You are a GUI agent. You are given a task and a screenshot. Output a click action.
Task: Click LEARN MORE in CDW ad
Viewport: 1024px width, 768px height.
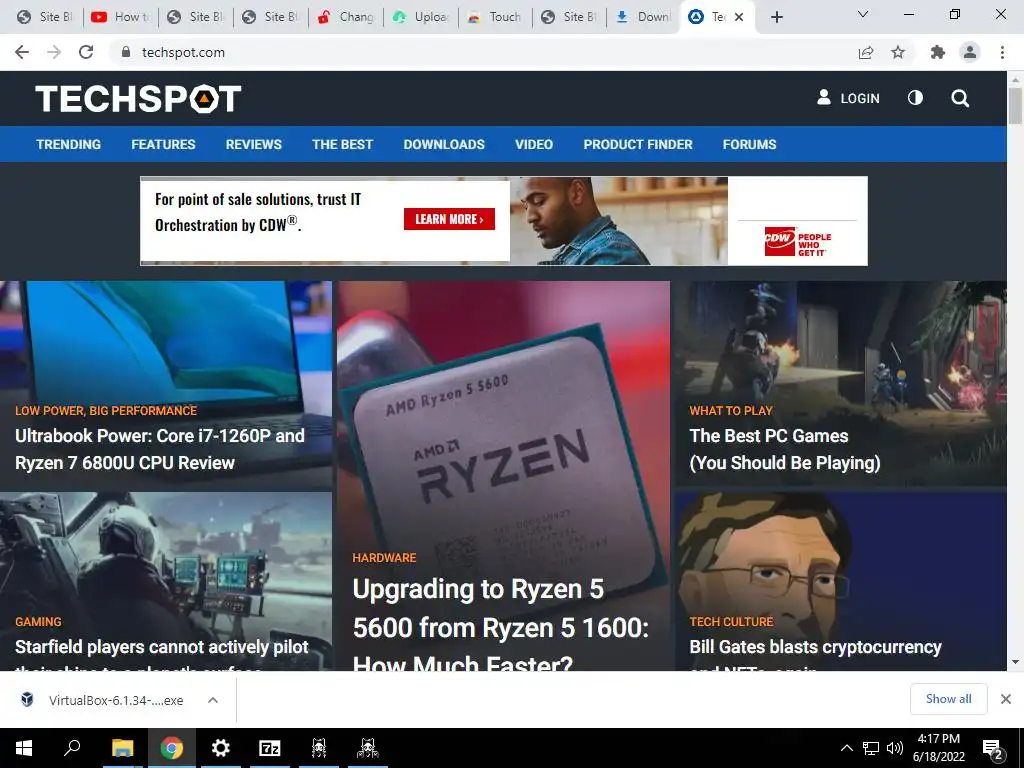point(449,219)
